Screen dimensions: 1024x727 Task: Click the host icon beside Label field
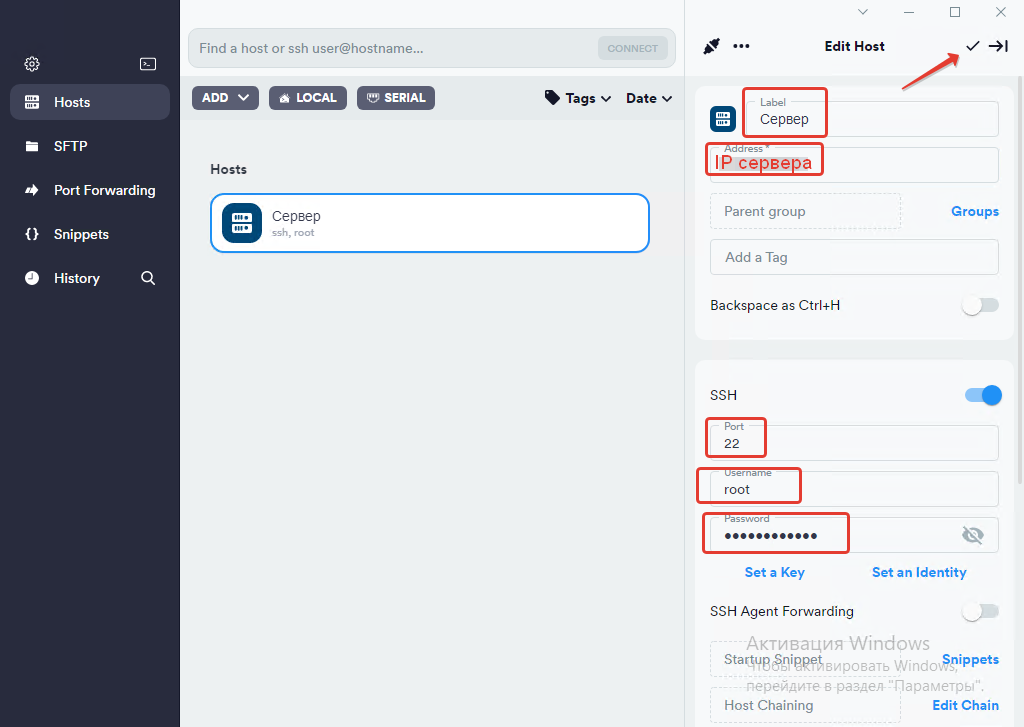(x=723, y=119)
